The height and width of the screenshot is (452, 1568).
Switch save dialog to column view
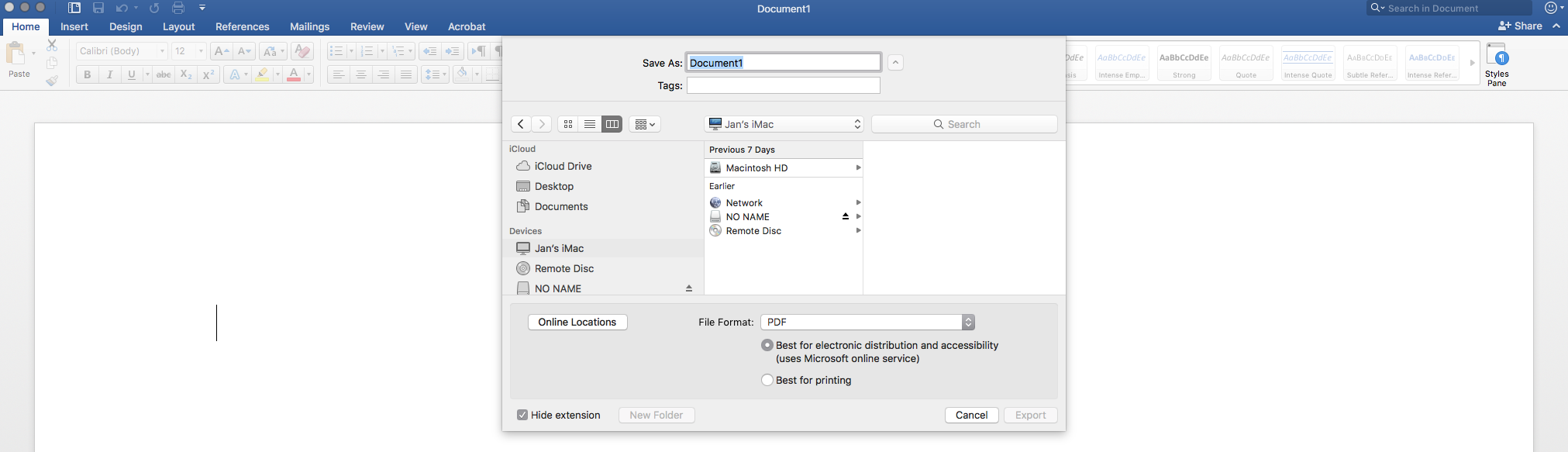click(x=612, y=124)
